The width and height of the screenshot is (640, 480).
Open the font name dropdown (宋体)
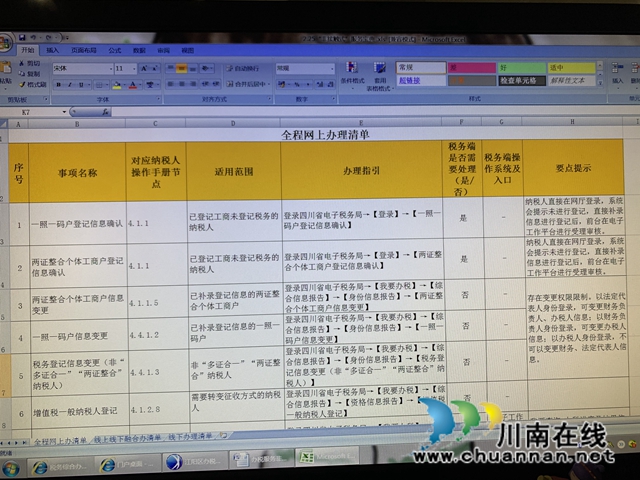pyautogui.click(x=111, y=69)
